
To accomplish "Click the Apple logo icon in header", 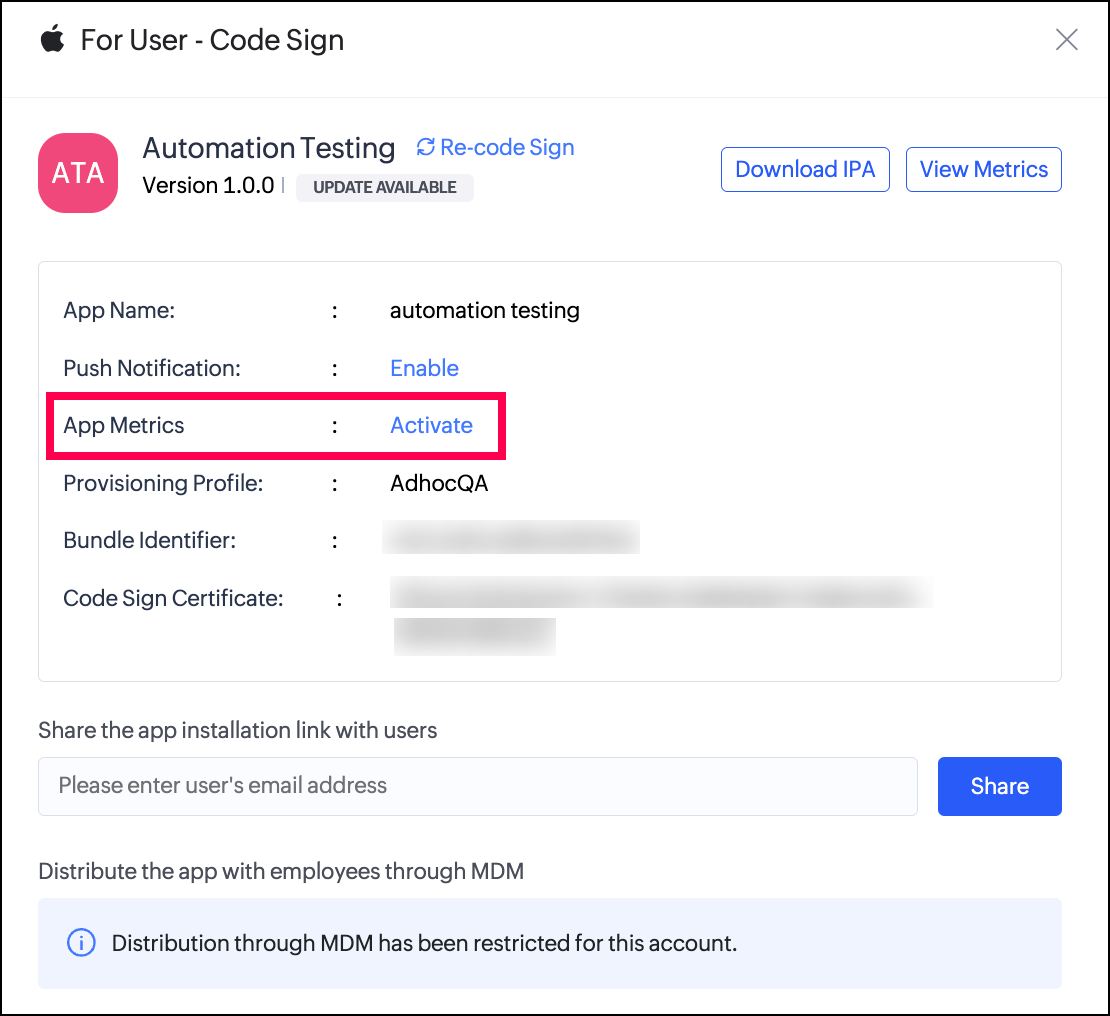I will coord(52,40).
